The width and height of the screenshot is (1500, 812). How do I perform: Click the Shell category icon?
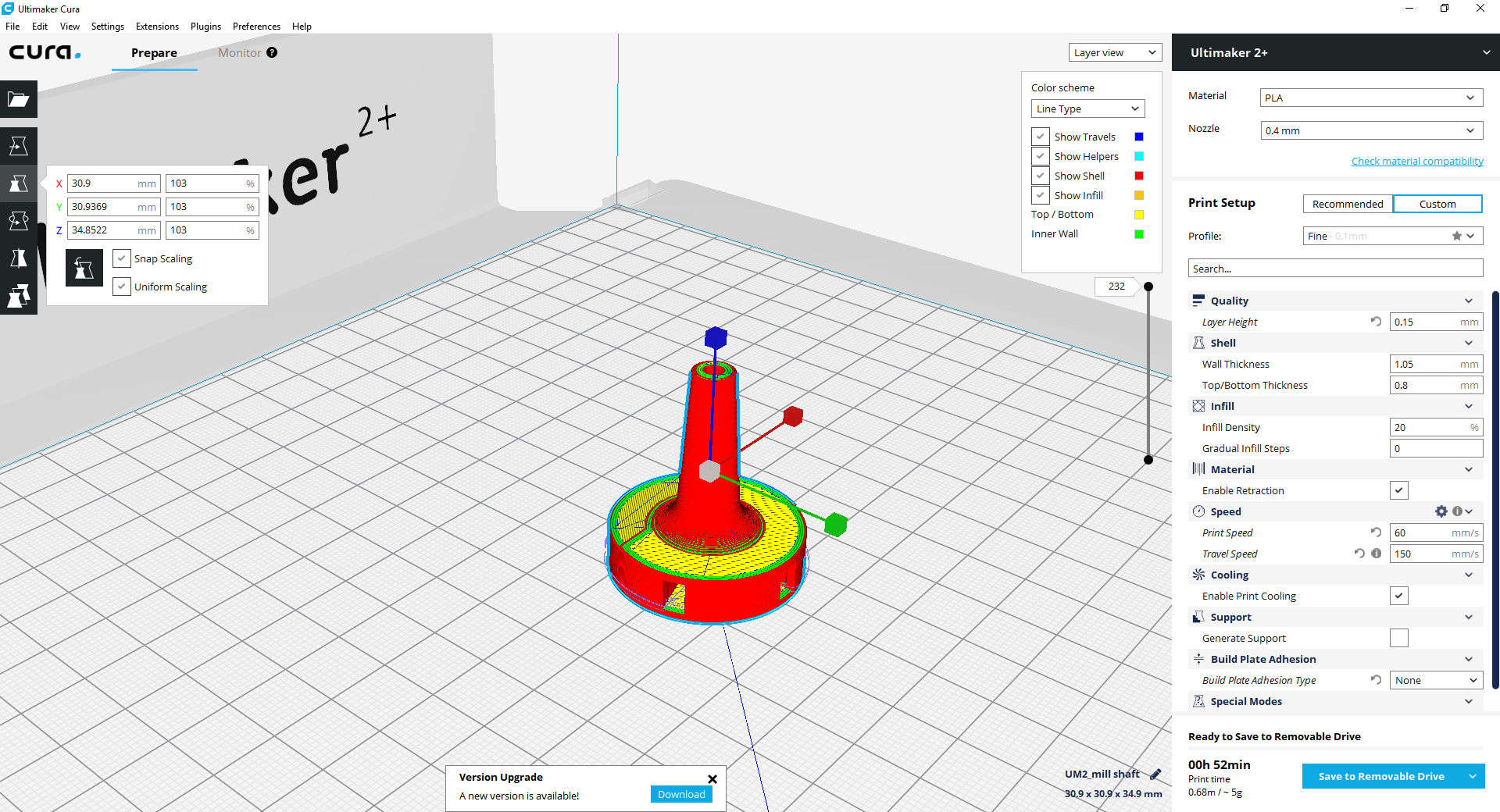[1198, 343]
